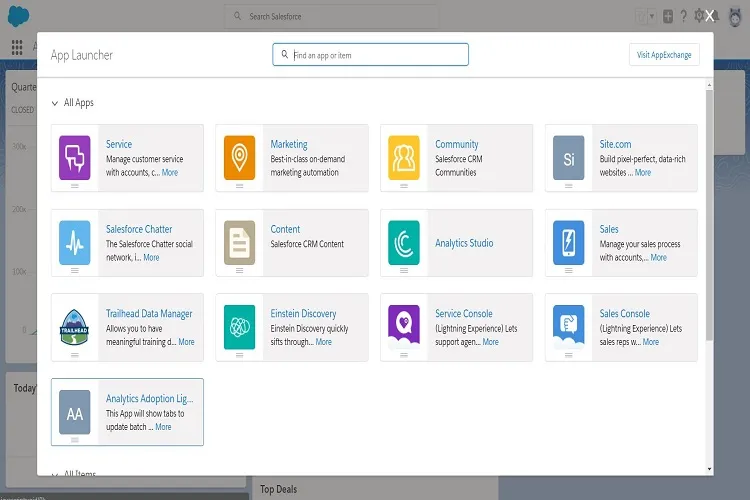Show More on Trailhead Data Manager description
This screenshot has height=500, width=750.
(186, 342)
